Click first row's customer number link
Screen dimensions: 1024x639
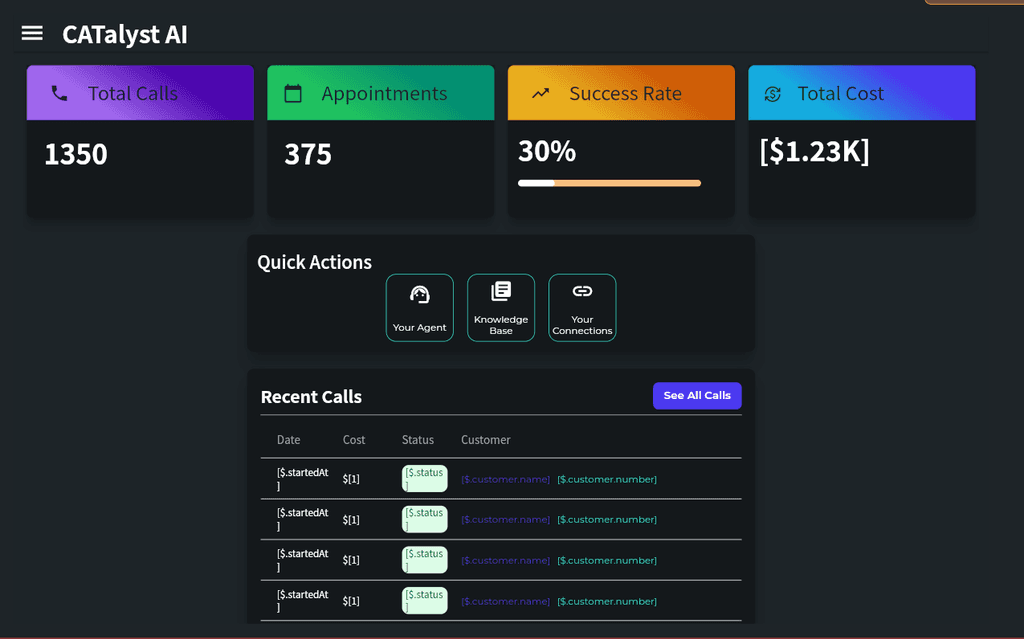607,479
